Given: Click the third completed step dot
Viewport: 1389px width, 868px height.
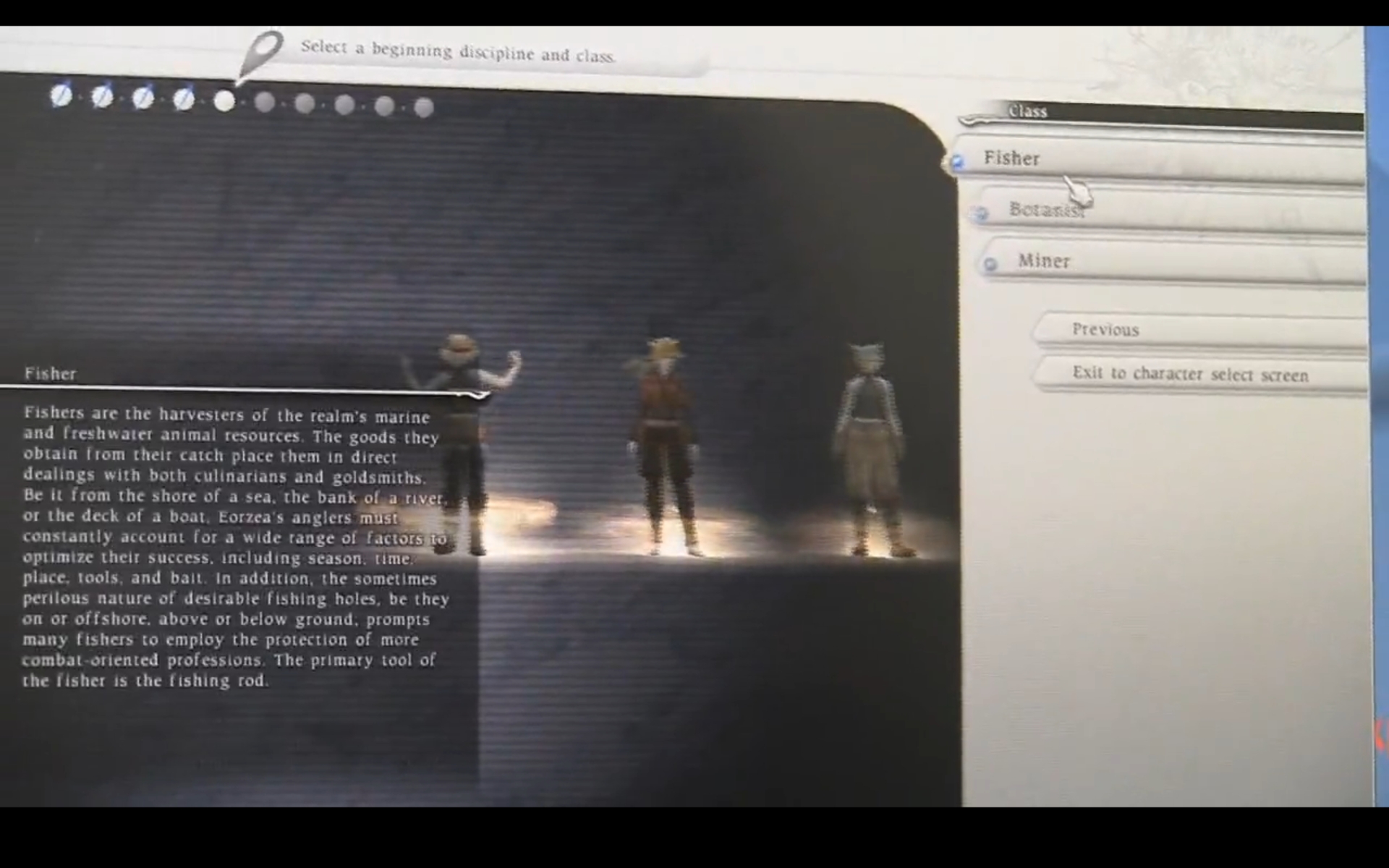Looking at the screenshot, I should (143, 98).
